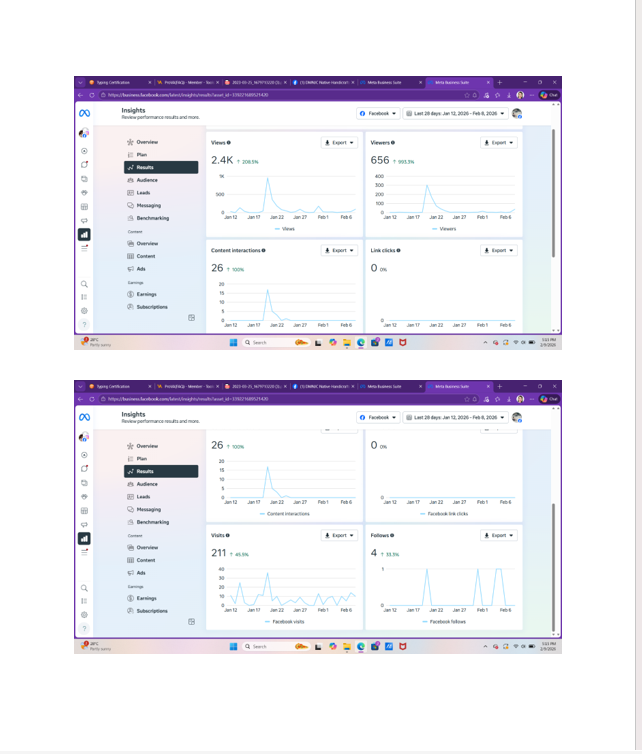Click settings gear icon in upper left rail
The image size is (642, 754).
pos(84,311)
